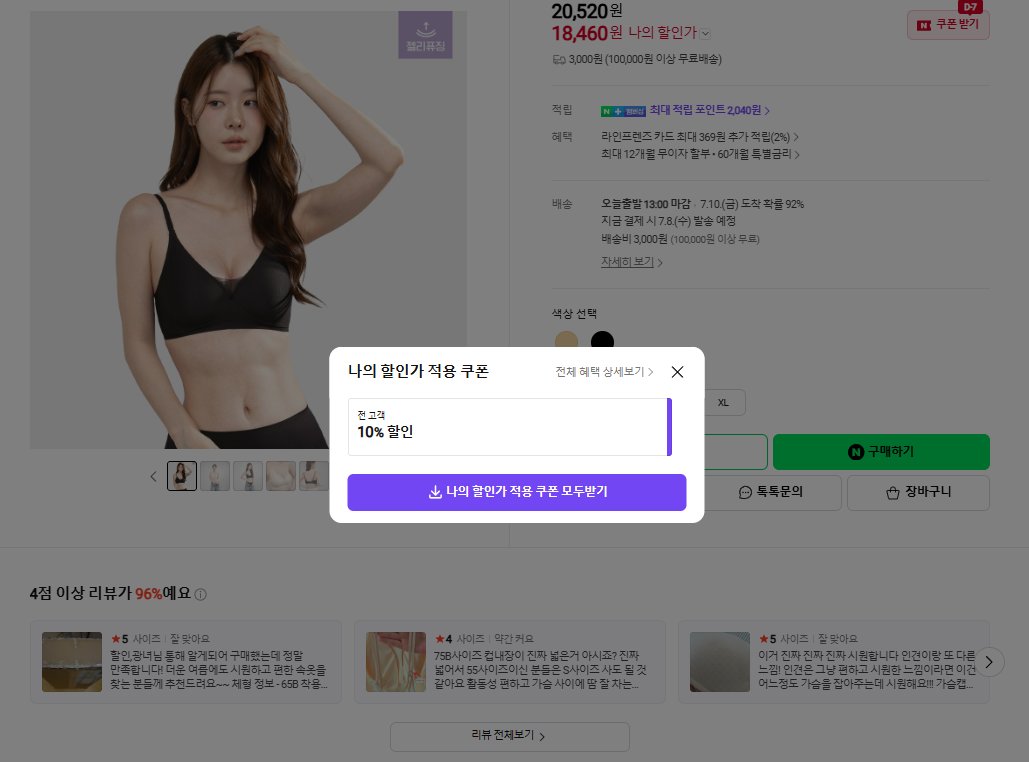
Task: Choose the beige color swatch
Action: pos(566,340)
